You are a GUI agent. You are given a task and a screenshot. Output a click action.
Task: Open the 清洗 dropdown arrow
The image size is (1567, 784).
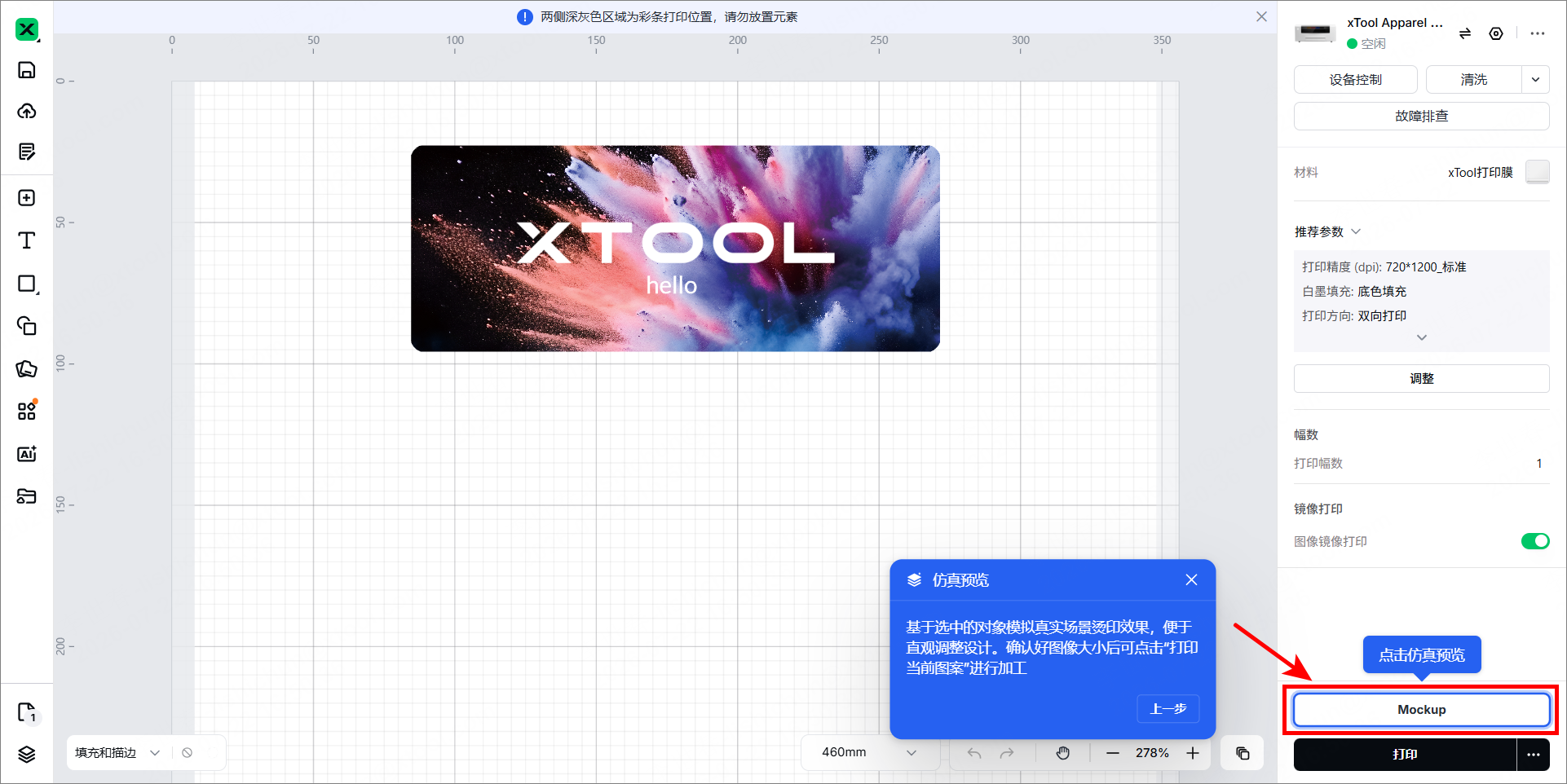1535,80
